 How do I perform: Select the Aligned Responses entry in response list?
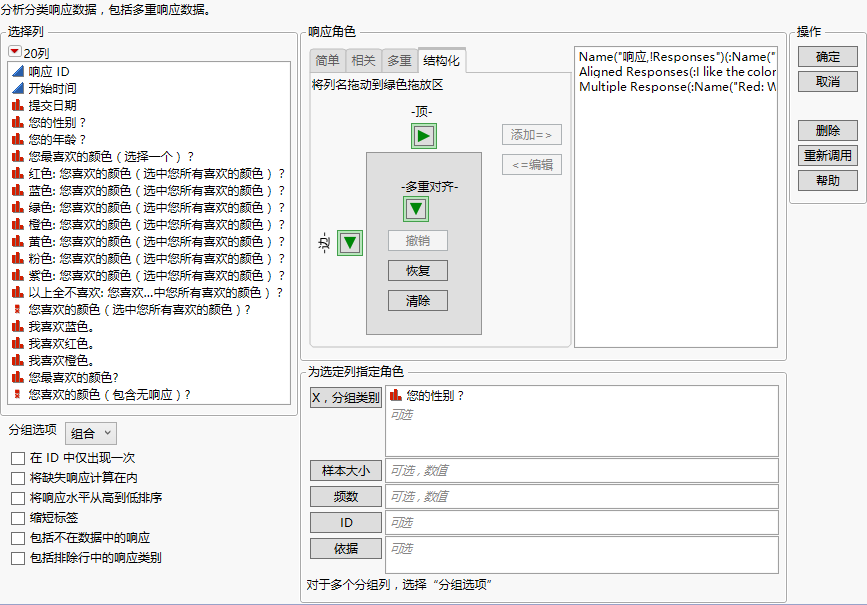click(x=677, y=71)
